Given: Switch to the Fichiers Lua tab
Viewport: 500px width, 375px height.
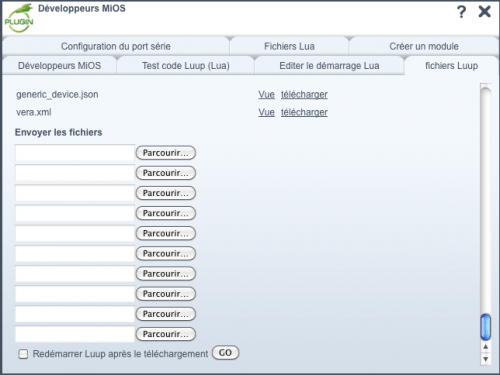Looking at the screenshot, I should (289, 46).
